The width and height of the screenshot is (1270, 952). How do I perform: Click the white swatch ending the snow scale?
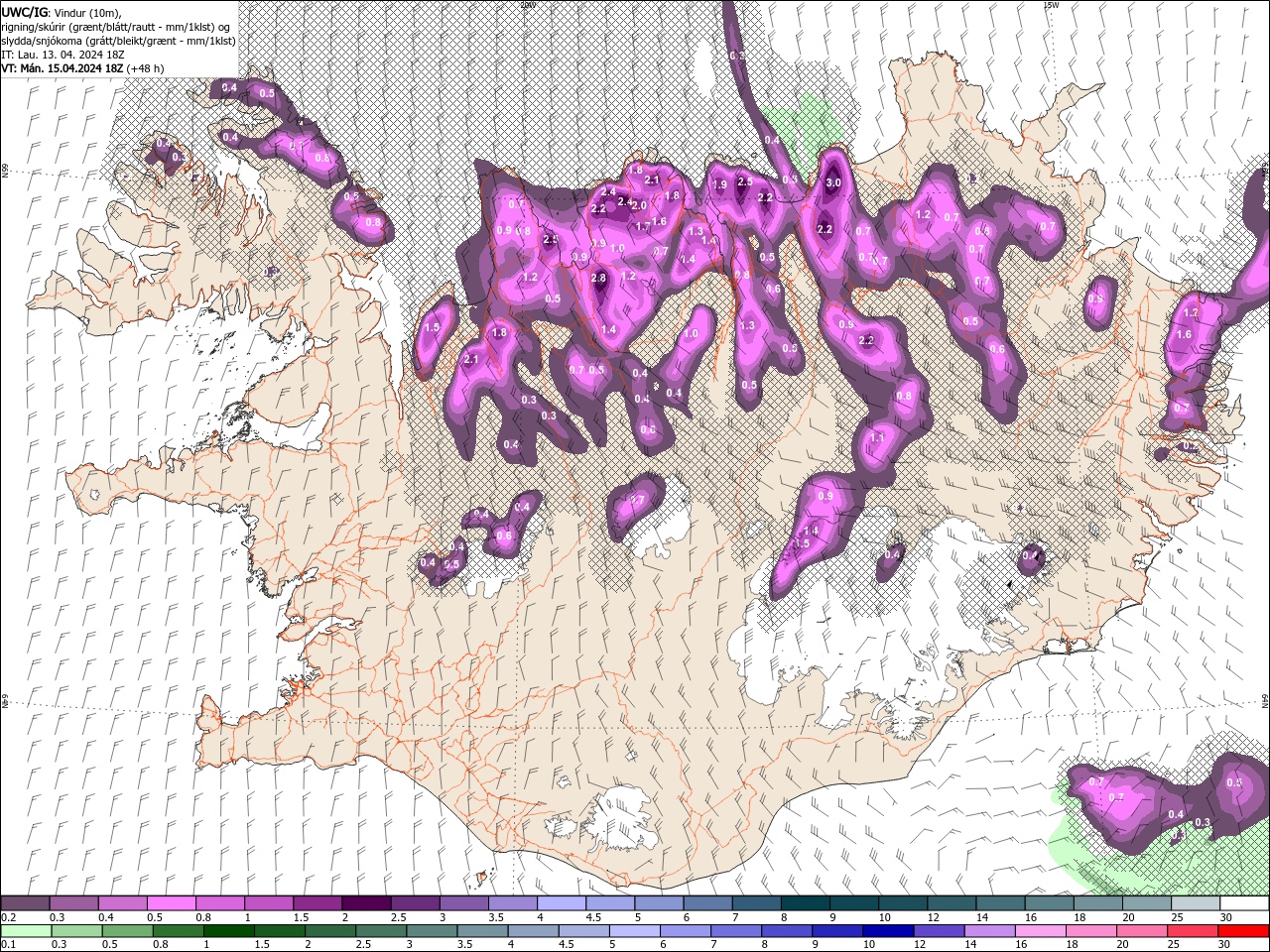coord(1244,903)
